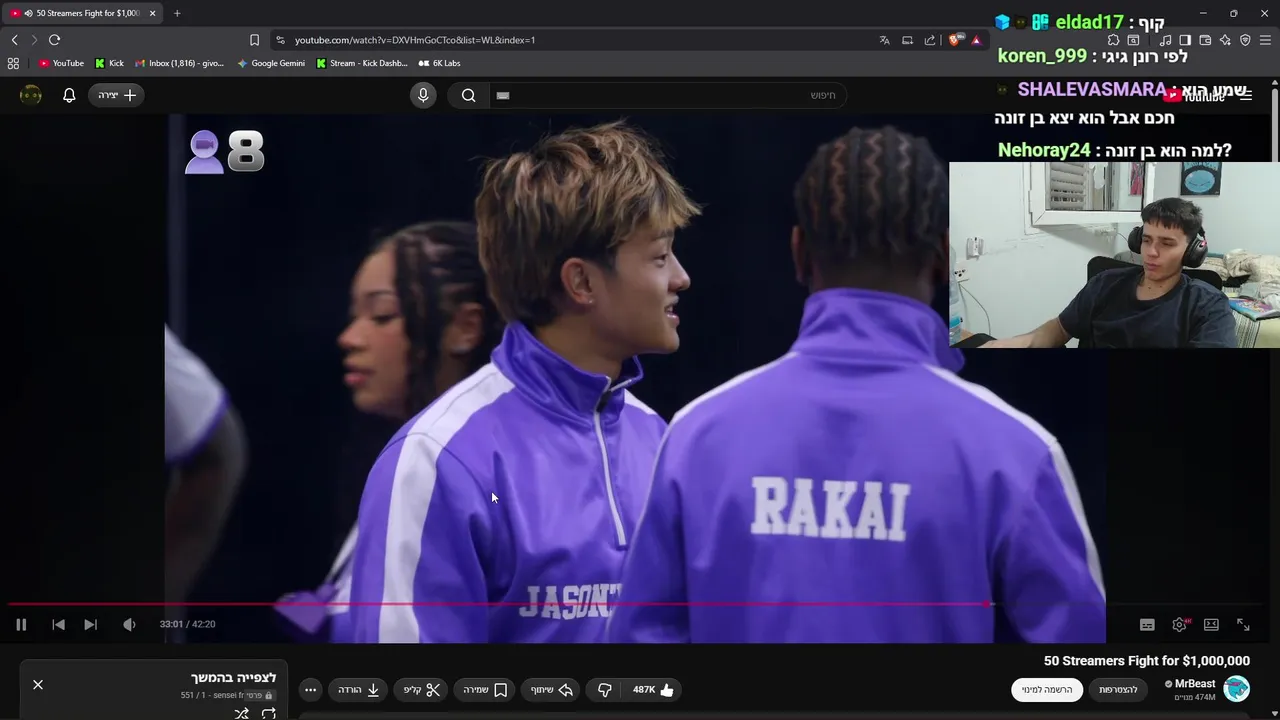Open the Brave Wallet icon
1280x720 pixels.
tap(1205, 40)
